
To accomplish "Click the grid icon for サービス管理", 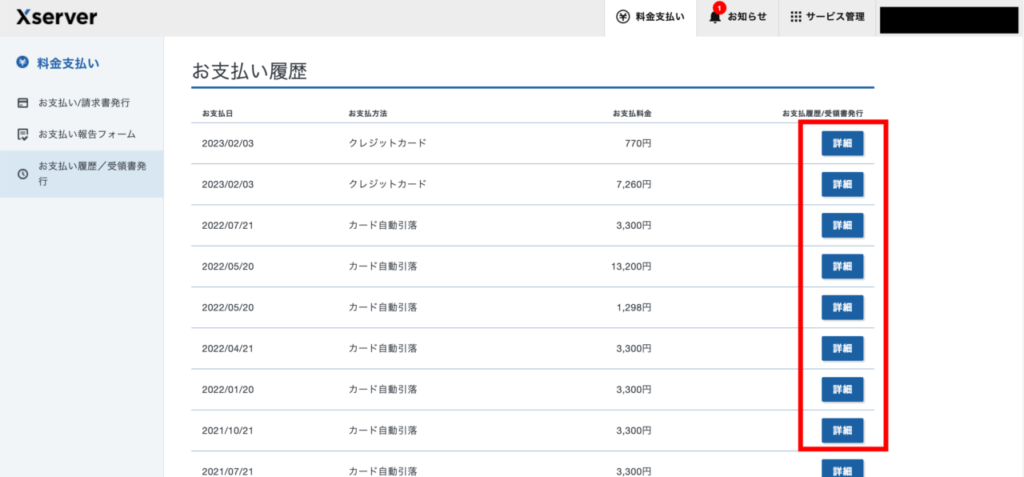I will pyautogui.click(x=795, y=17).
